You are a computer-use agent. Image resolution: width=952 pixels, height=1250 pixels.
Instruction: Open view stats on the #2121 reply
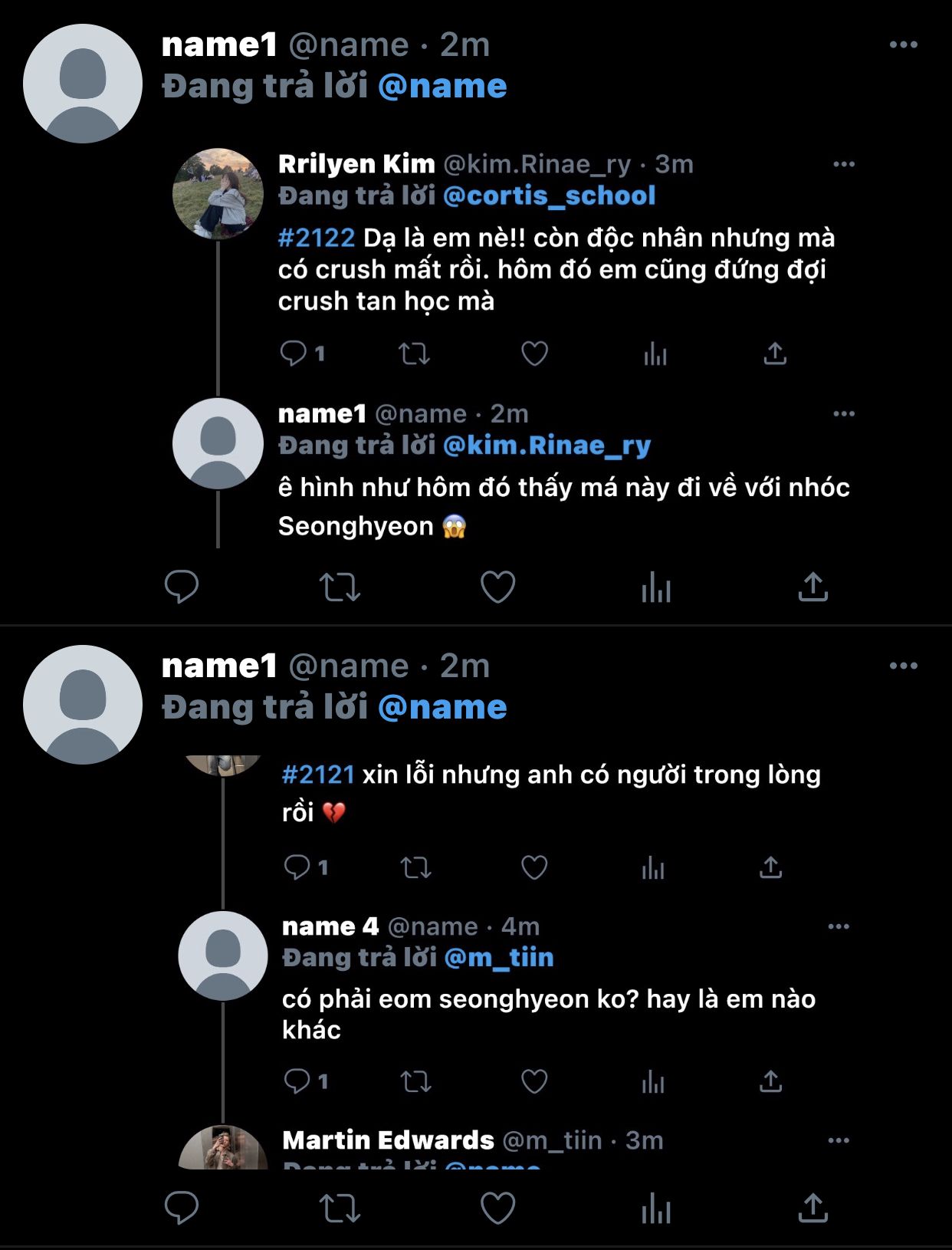click(x=653, y=867)
